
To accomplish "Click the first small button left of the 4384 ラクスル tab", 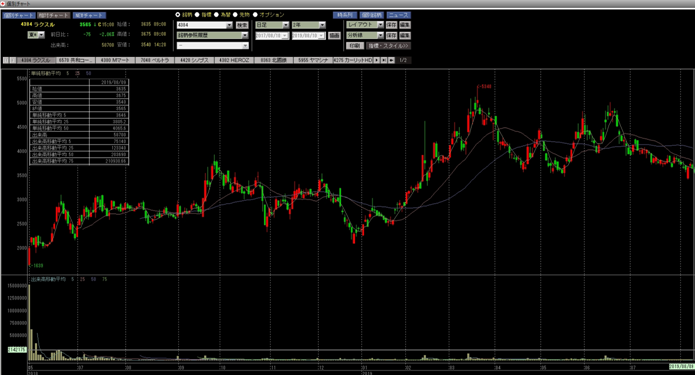I will pos(6,60).
